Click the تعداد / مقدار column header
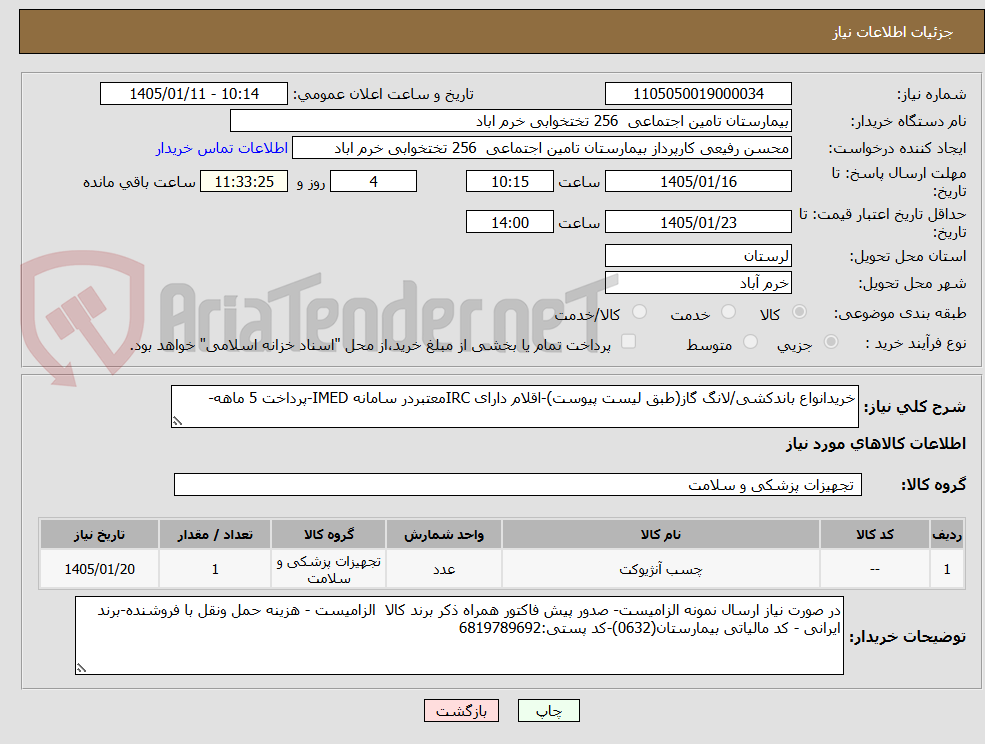The image size is (985, 744). 215,534
